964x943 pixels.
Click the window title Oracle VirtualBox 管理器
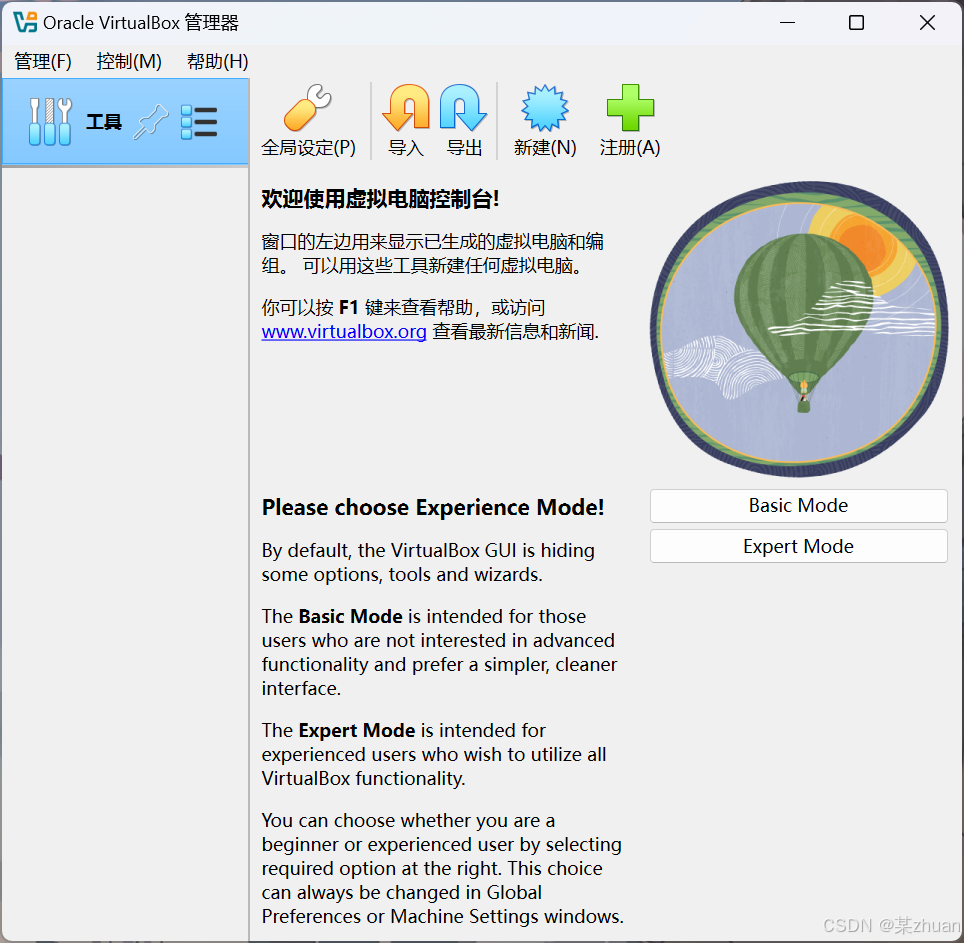[141, 23]
